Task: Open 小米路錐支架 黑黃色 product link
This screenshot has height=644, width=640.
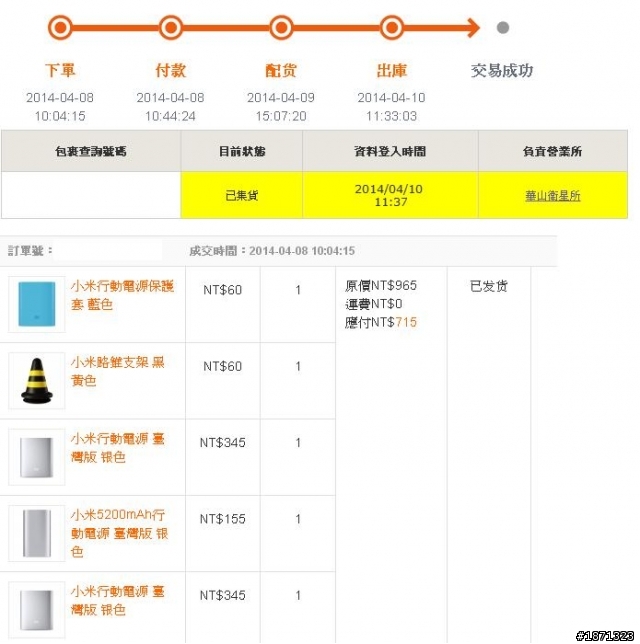Action: tap(117, 371)
